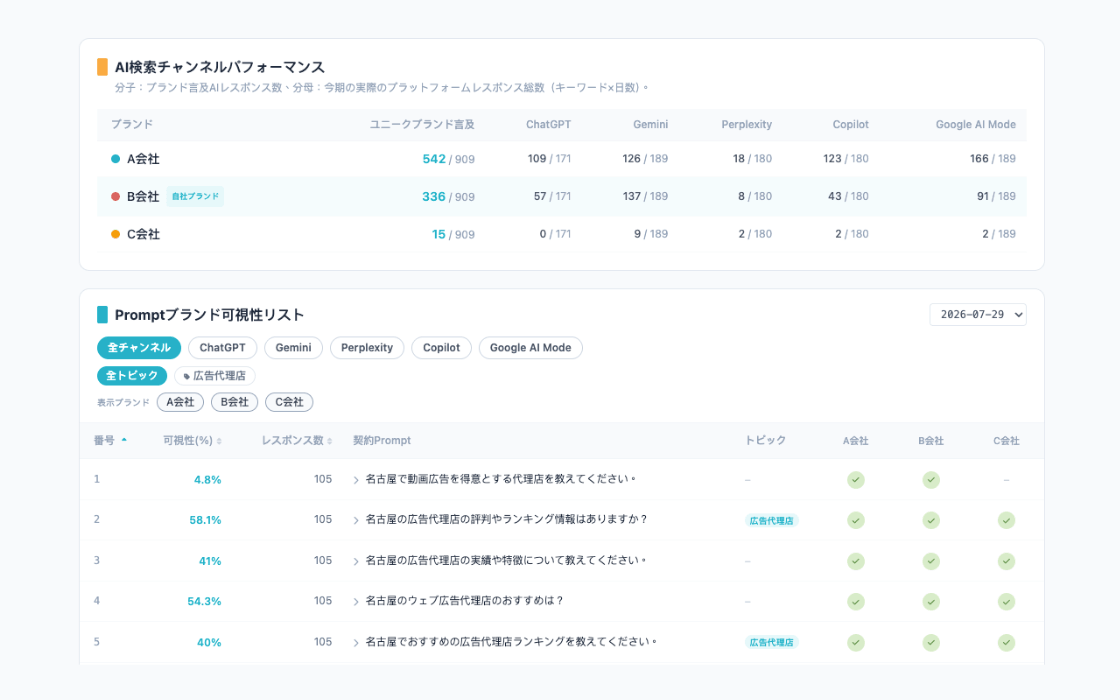Screen dimensions: 1120x700
Task: Expand prompt row 名古屋で動画広告を得意とする代理店
Action: 356,480
